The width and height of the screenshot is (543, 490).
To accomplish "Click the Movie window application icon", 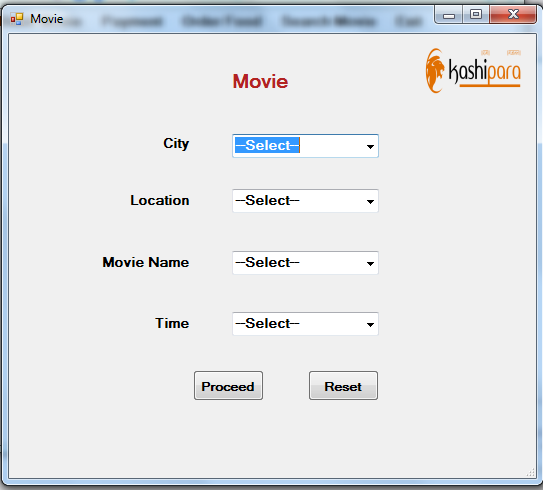I will (x=17, y=19).
